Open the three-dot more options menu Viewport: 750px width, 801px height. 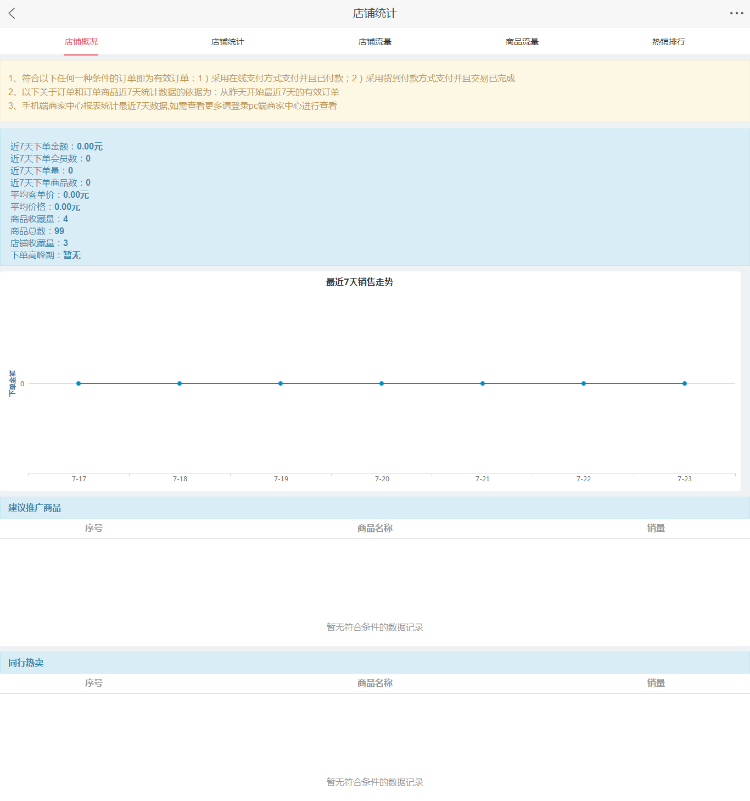click(x=736, y=13)
